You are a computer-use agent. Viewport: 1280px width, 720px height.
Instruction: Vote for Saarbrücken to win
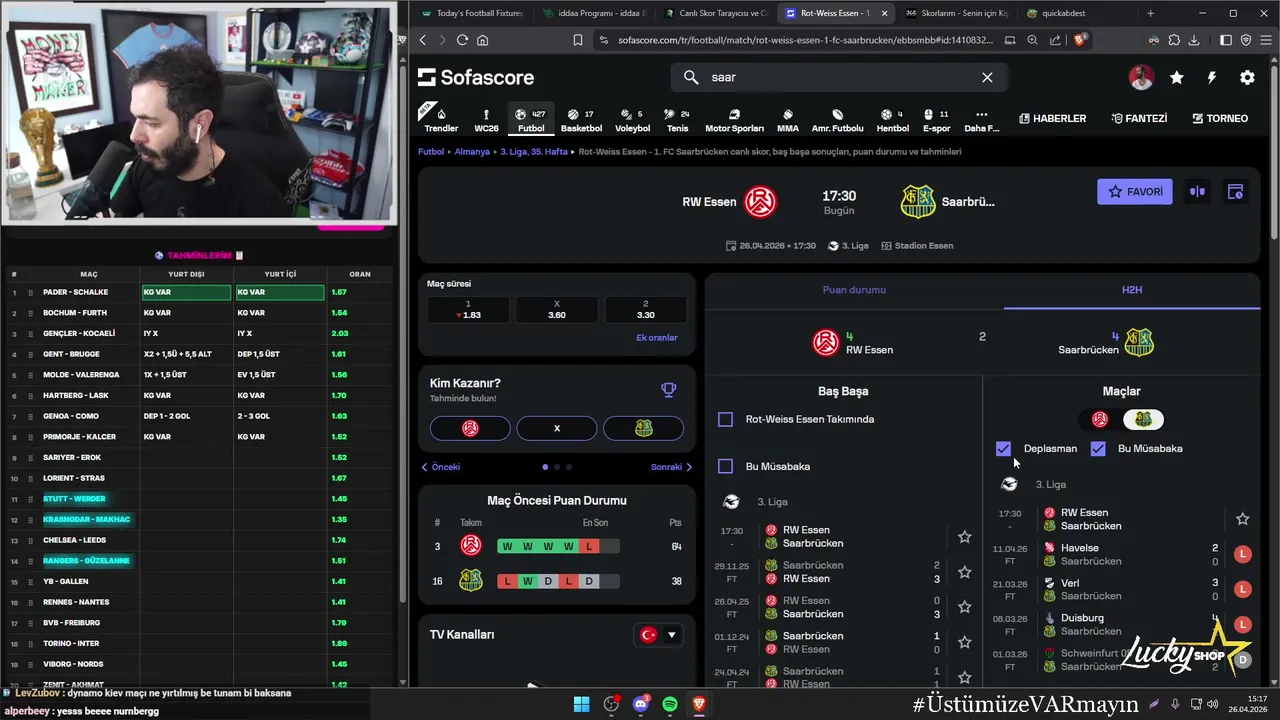pos(644,428)
